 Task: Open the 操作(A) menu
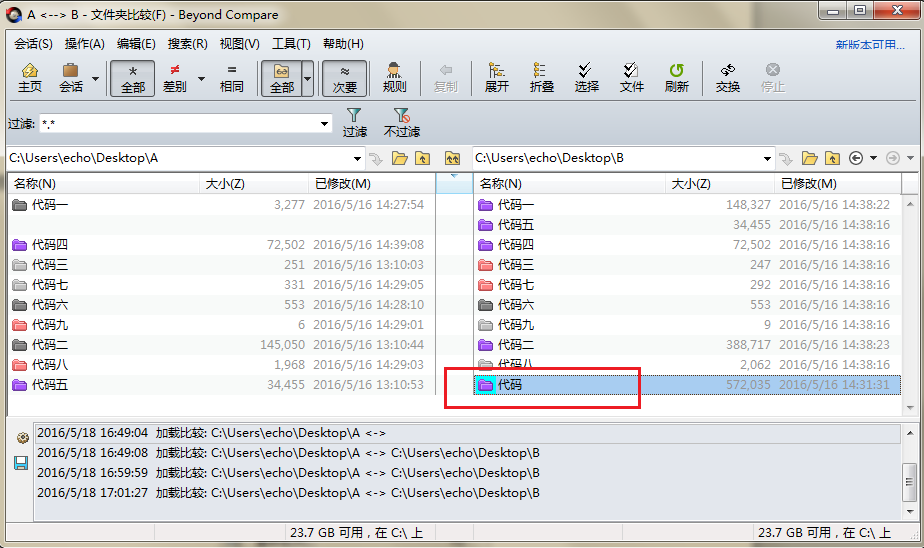tap(85, 44)
